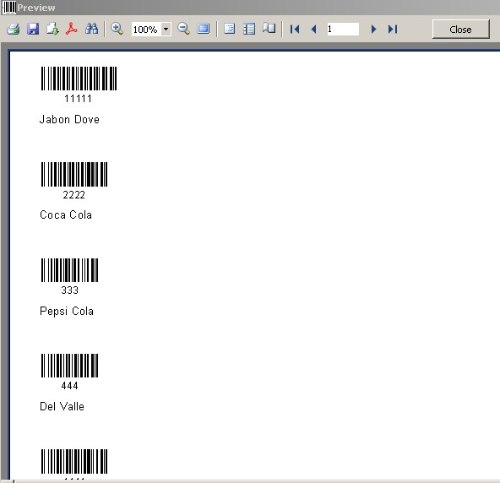Click the page number input field

343,29
